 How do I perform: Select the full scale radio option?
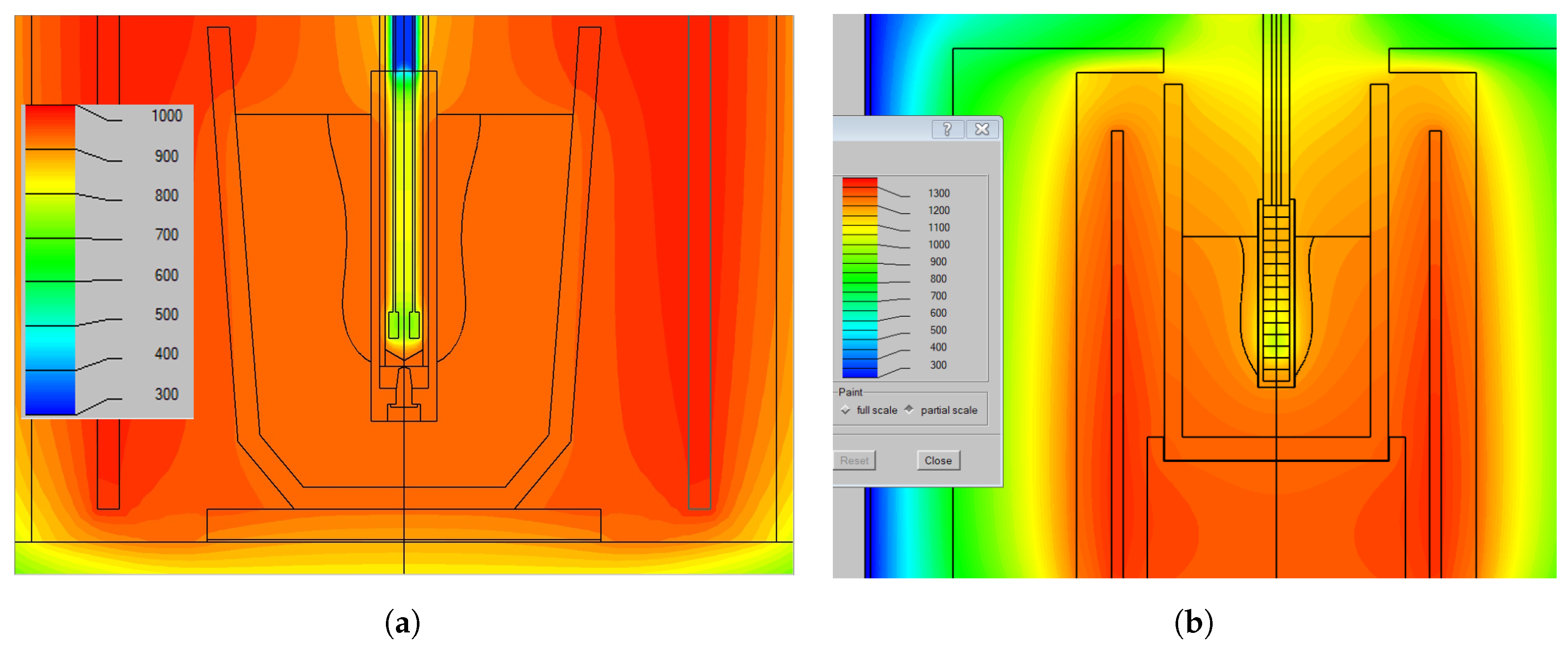pyautogui.click(x=846, y=410)
